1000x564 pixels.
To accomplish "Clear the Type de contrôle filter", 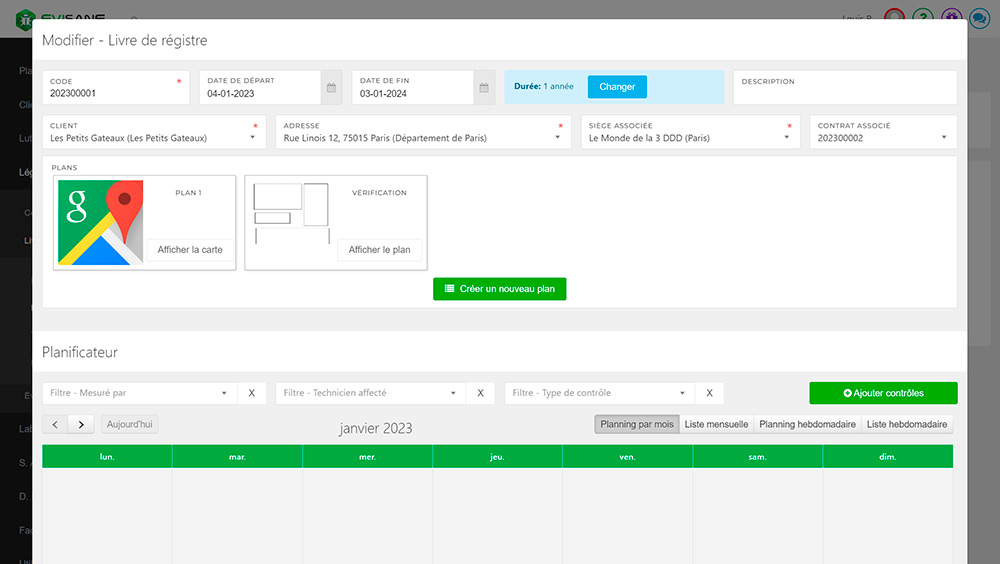I will tap(708, 393).
